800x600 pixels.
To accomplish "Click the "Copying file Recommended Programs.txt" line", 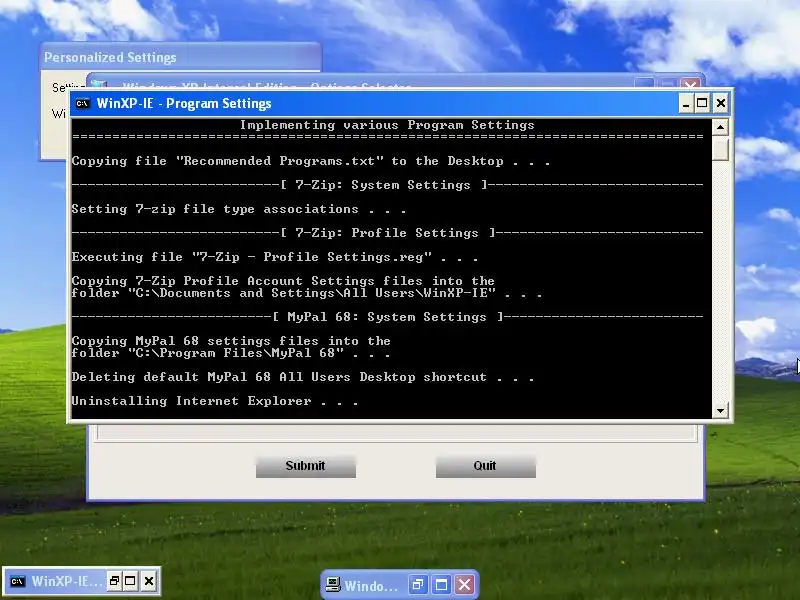I will click(311, 161).
